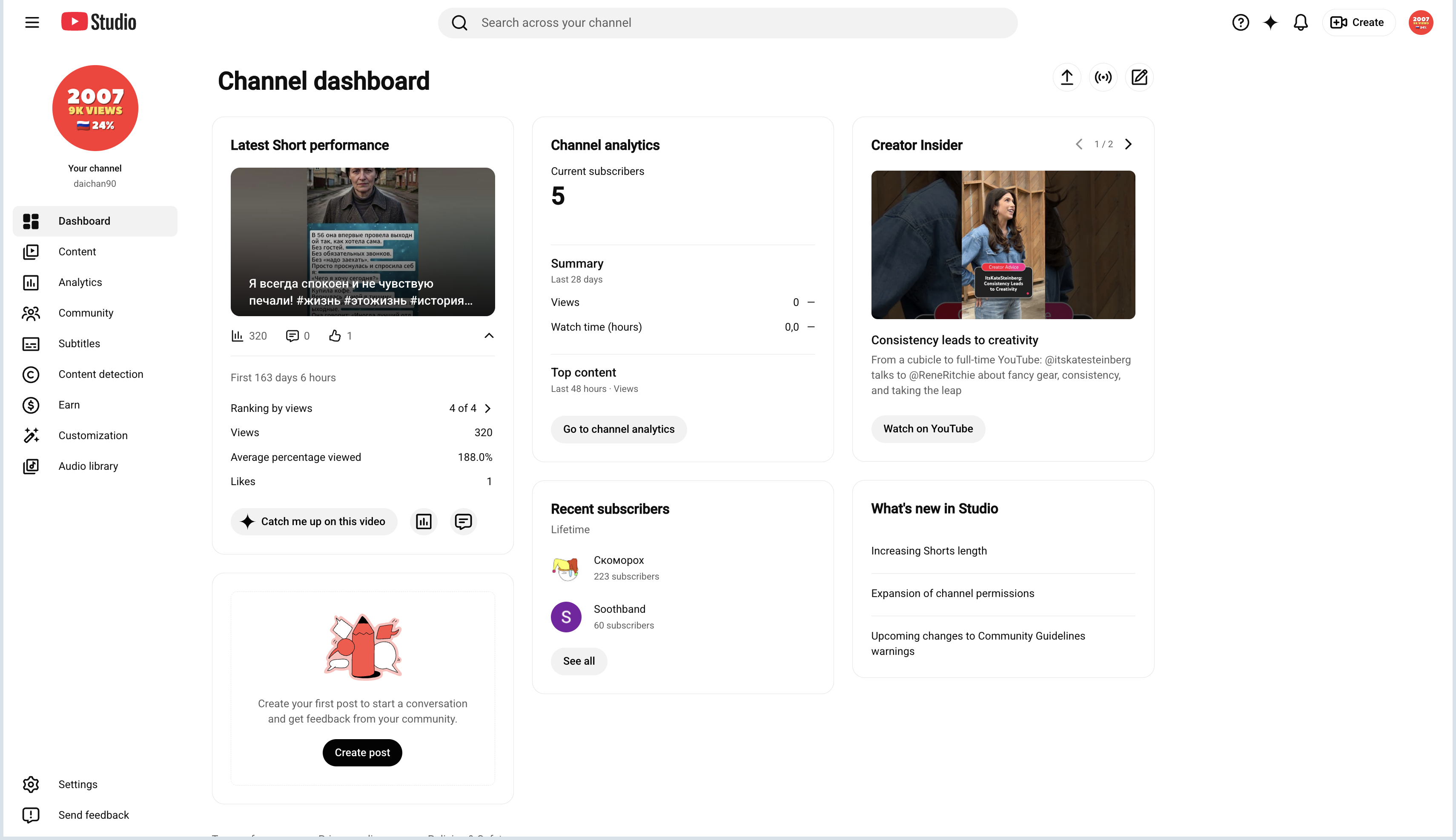Click the comments icon beside Catch me up
The height and width of the screenshot is (840, 1456).
pyautogui.click(x=463, y=522)
